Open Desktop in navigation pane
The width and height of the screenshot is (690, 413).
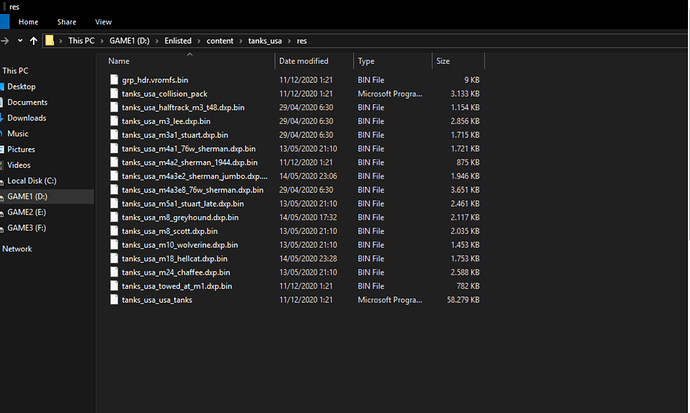[x=21, y=87]
